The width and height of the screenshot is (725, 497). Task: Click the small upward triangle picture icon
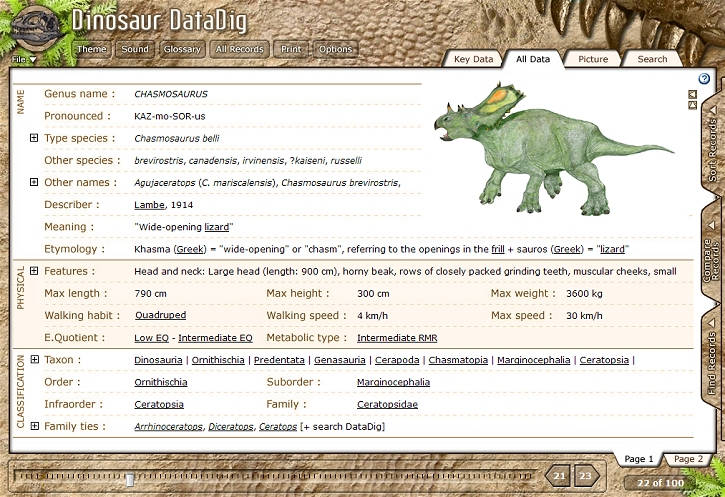tap(692, 105)
